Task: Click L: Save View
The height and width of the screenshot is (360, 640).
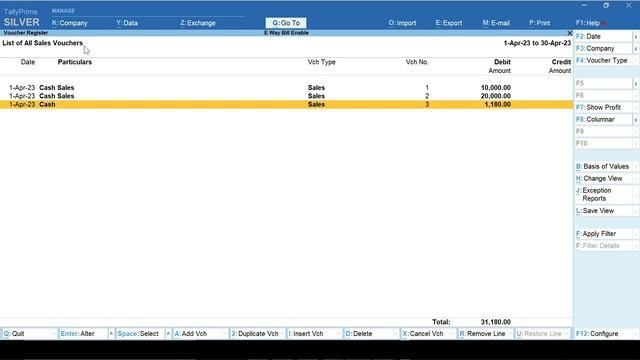Action: point(603,211)
